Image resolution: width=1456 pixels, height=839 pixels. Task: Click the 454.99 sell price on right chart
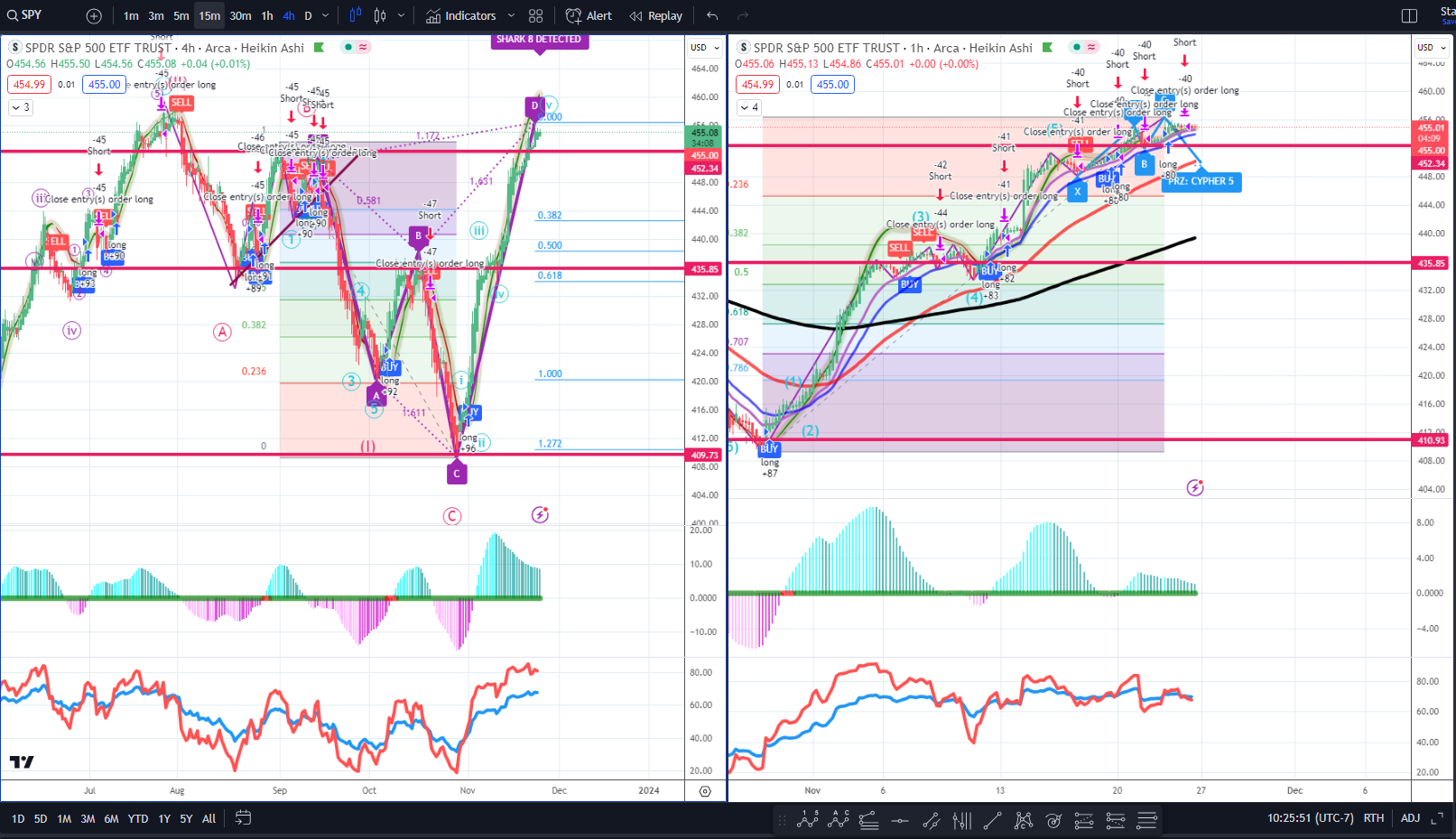(x=757, y=85)
